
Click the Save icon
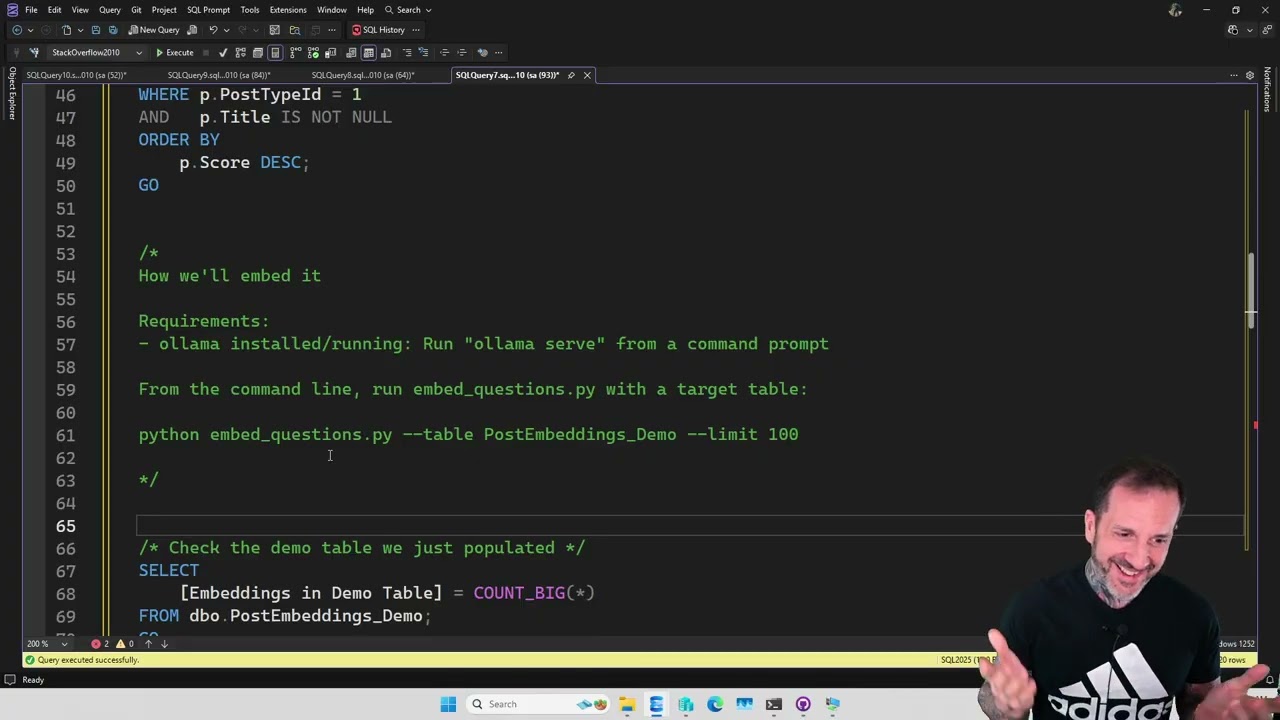tap(96, 30)
